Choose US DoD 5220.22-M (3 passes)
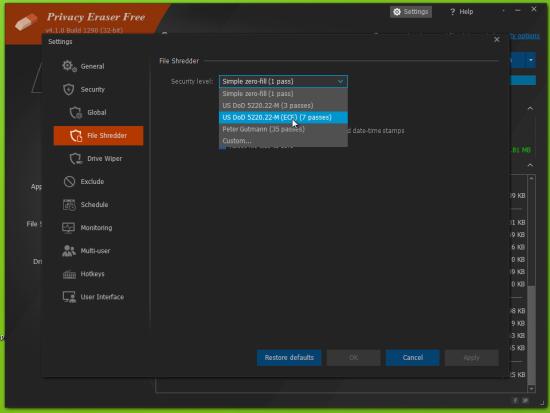Image resolution: width=550 pixels, height=413 pixels. point(283,106)
